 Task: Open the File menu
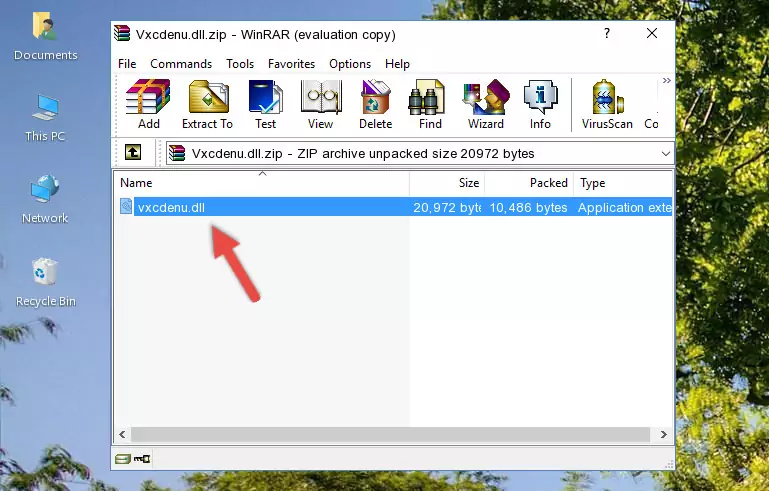[127, 64]
